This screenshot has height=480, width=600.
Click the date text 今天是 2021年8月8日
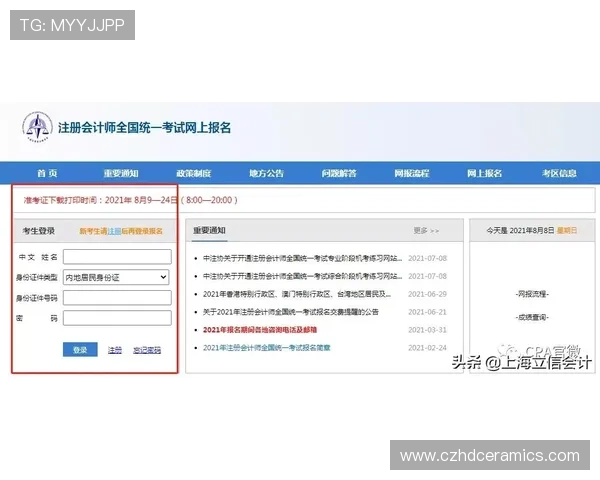point(520,230)
